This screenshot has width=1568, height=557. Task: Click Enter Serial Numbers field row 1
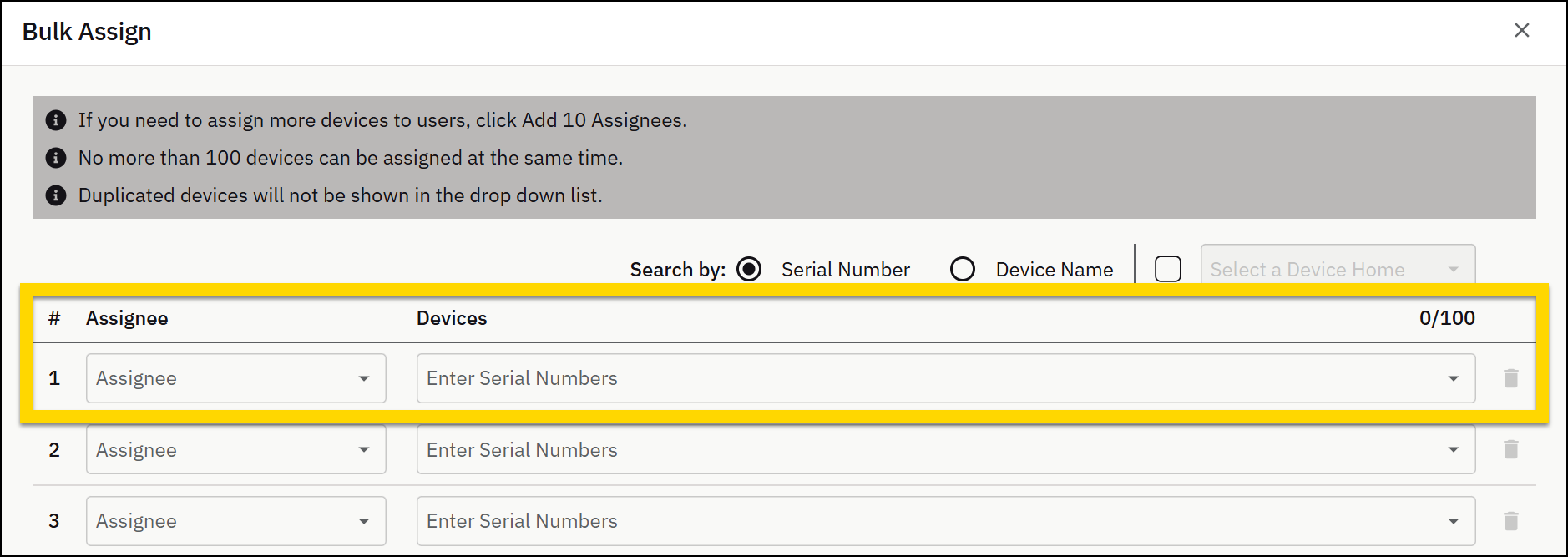946,378
